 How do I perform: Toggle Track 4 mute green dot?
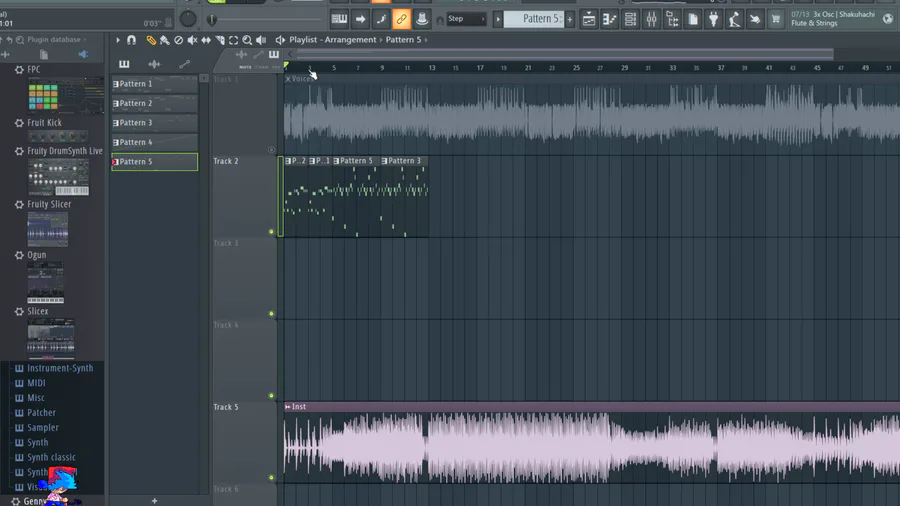271,396
